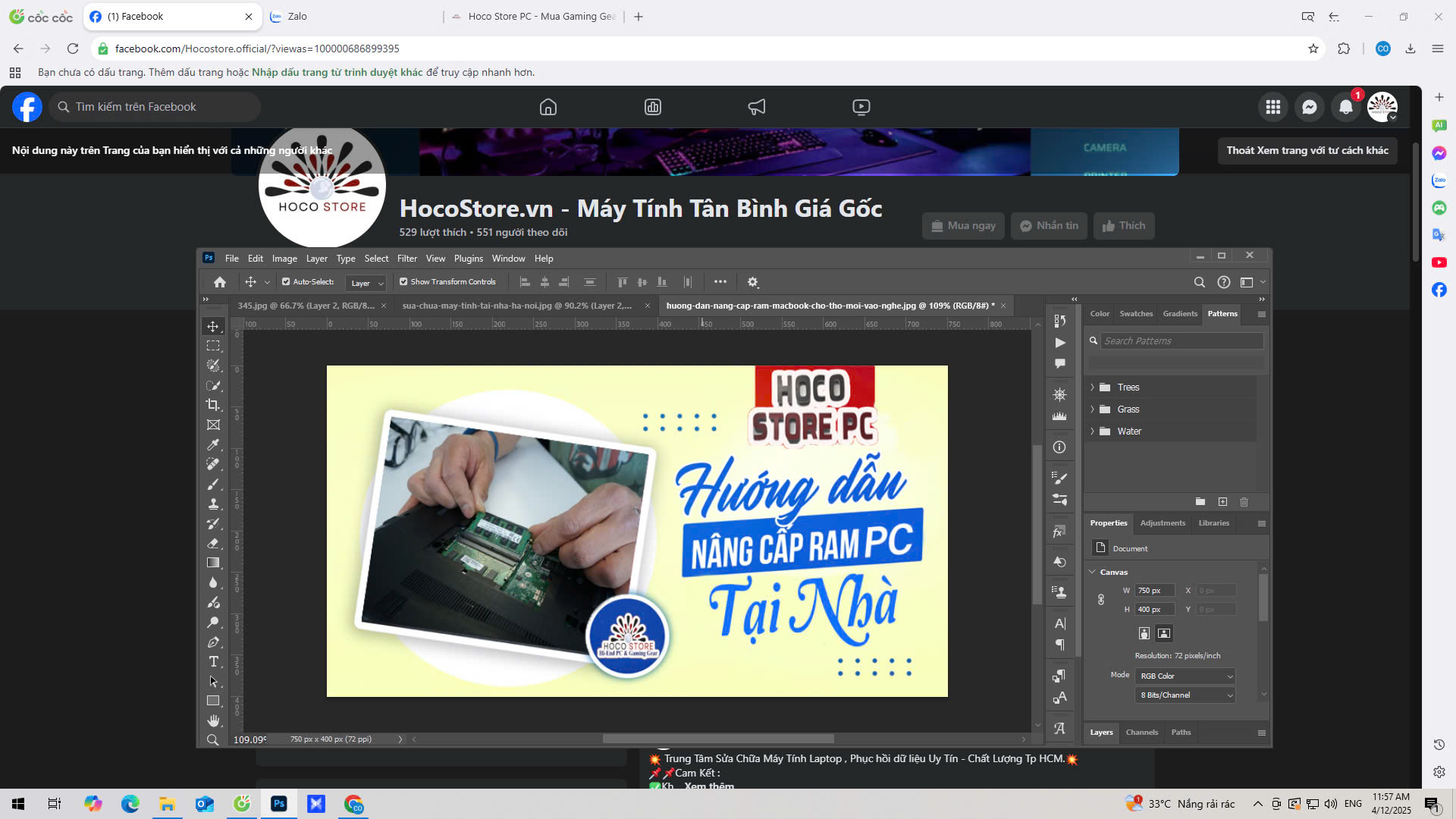Switch to the Swatches tab
This screenshot has height=819, width=1456.
[x=1136, y=313]
